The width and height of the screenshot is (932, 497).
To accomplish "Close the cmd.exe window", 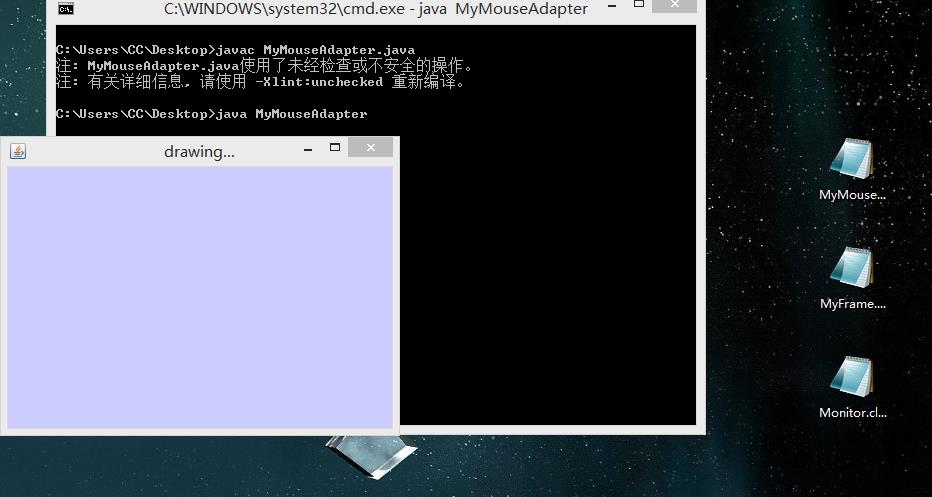I will (x=674, y=5).
